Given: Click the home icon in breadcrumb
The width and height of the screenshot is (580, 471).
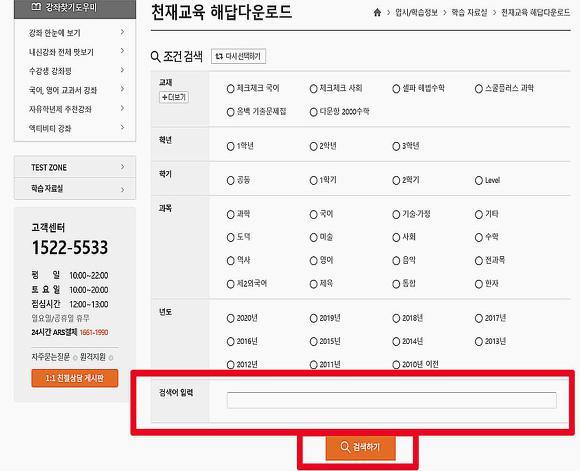Looking at the screenshot, I should (x=377, y=13).
